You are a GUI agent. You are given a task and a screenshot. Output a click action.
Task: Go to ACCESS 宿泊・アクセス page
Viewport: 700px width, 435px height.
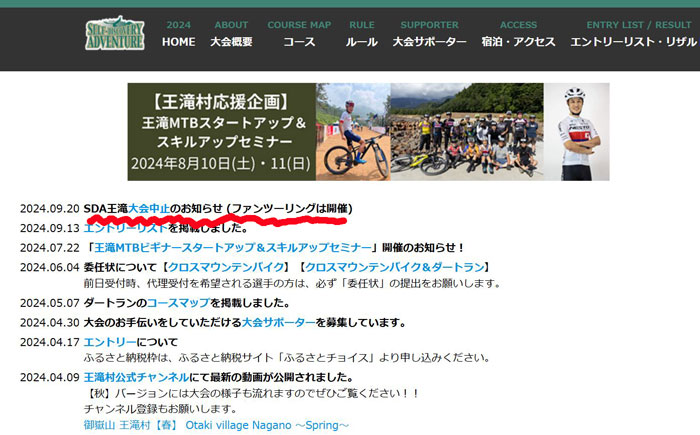pos(518,34)
